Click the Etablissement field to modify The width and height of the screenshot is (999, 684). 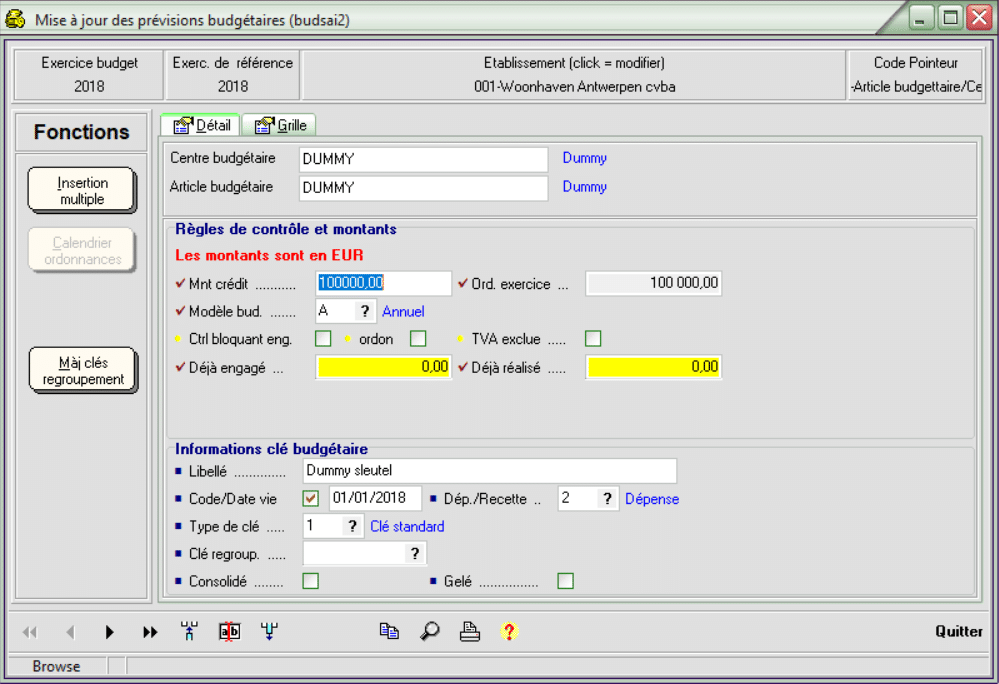(574, 75)
